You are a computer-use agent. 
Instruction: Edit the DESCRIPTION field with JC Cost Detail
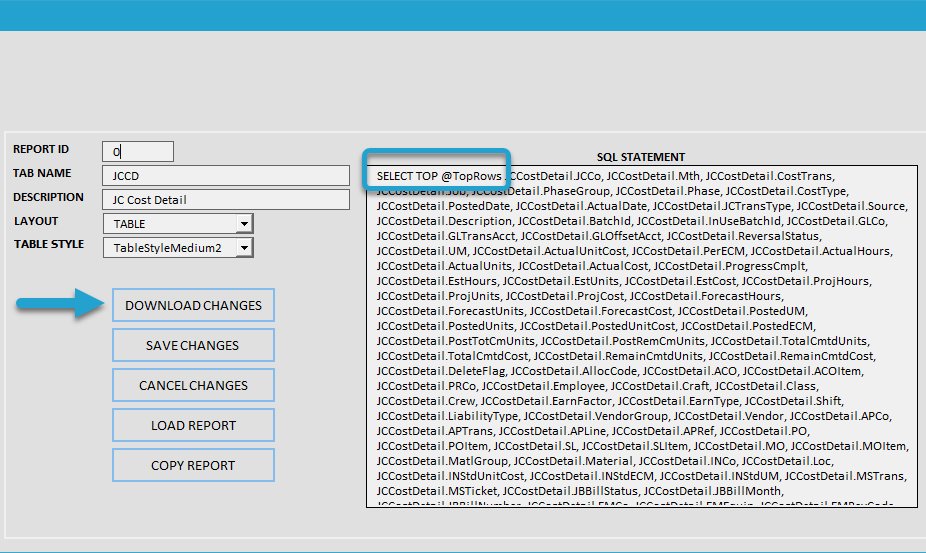226,200
